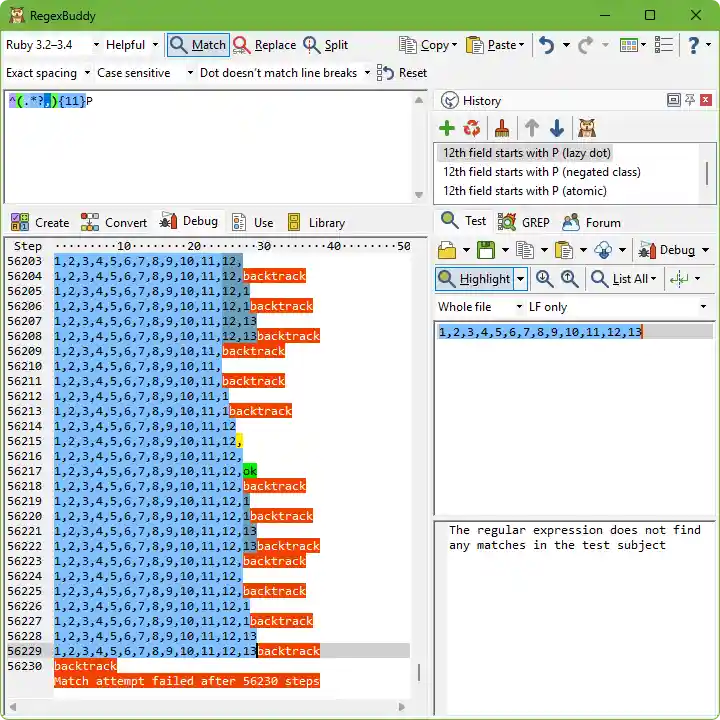
Task: Open the panel layout grid icon
Action: [x=629, y=45]
